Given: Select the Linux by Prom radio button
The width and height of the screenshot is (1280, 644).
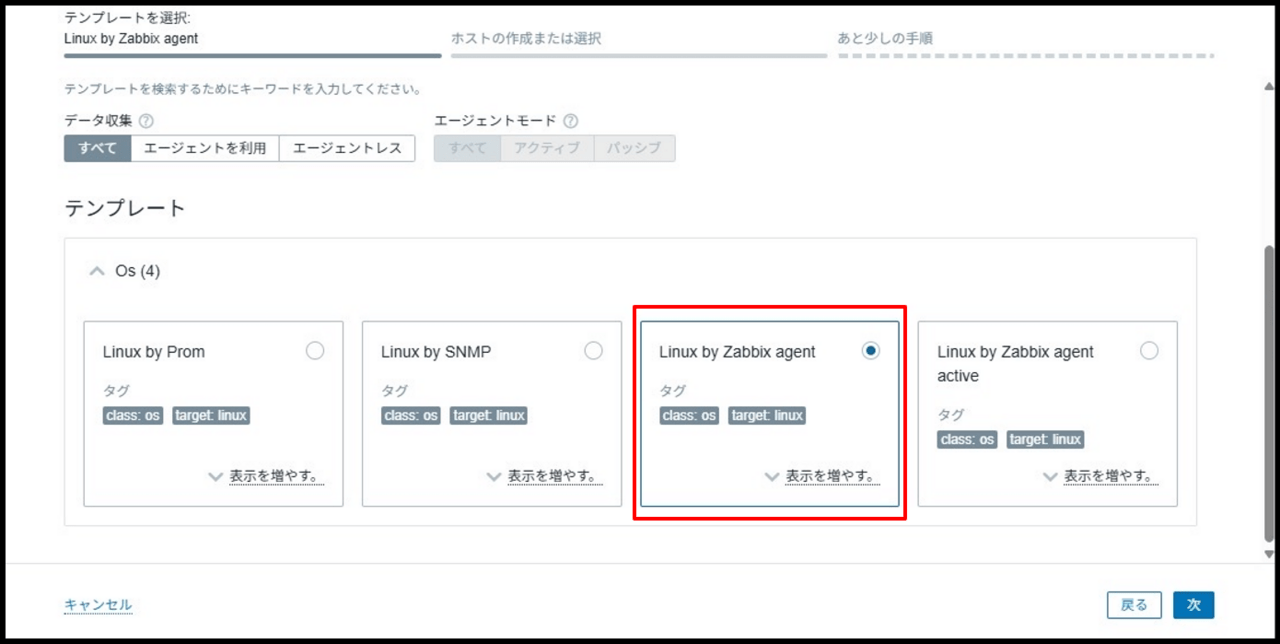Looking at the screenshot, I should [x=315, y=351].
